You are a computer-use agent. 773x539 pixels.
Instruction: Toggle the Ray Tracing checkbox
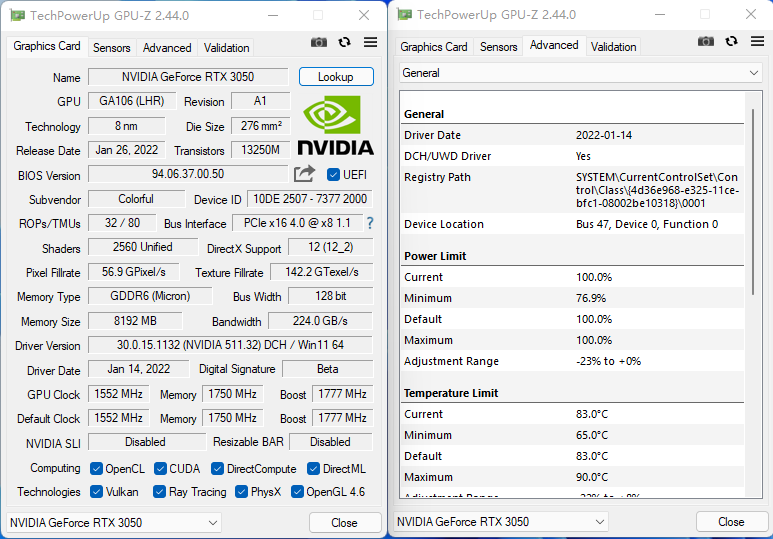[159, 492]
